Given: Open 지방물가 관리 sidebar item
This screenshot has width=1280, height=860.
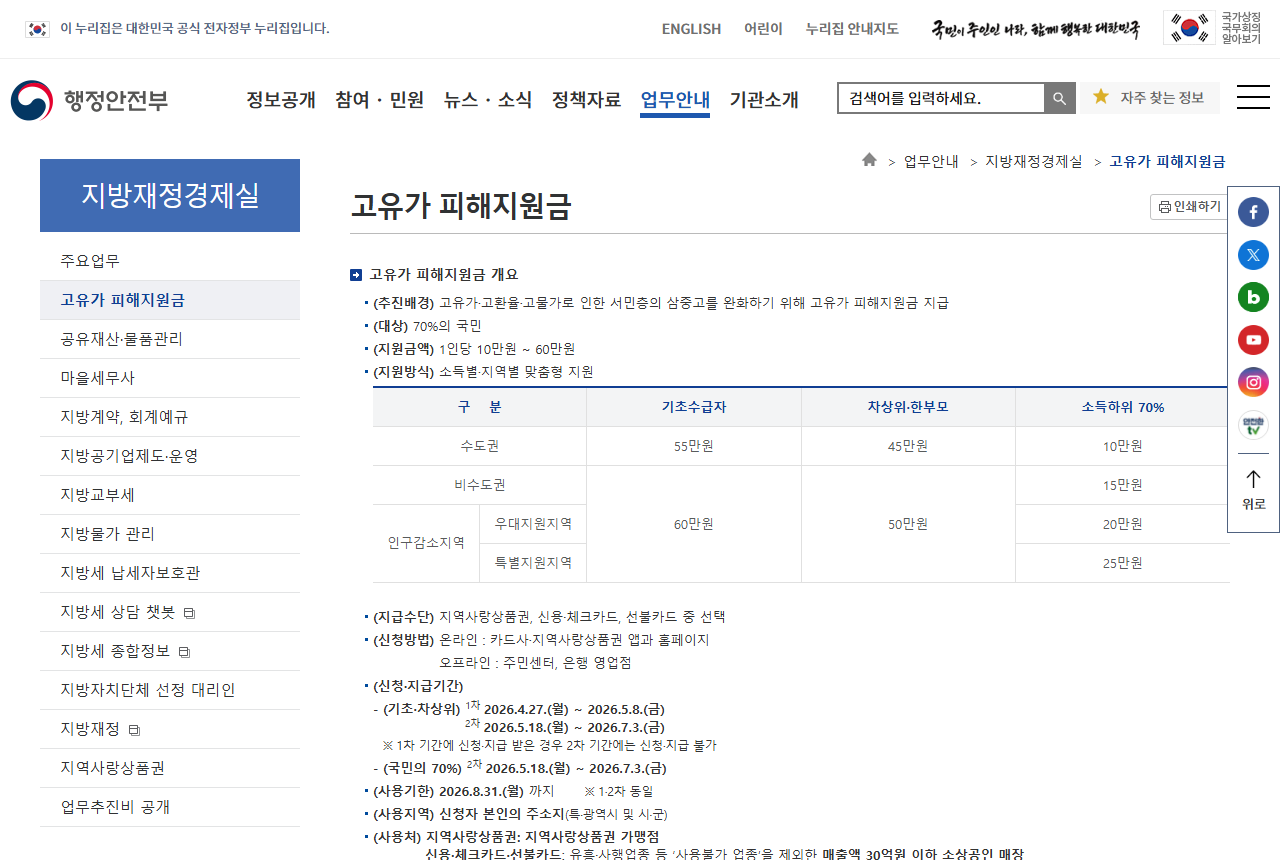Looking at the screenshot, I should tap(170, 534).
